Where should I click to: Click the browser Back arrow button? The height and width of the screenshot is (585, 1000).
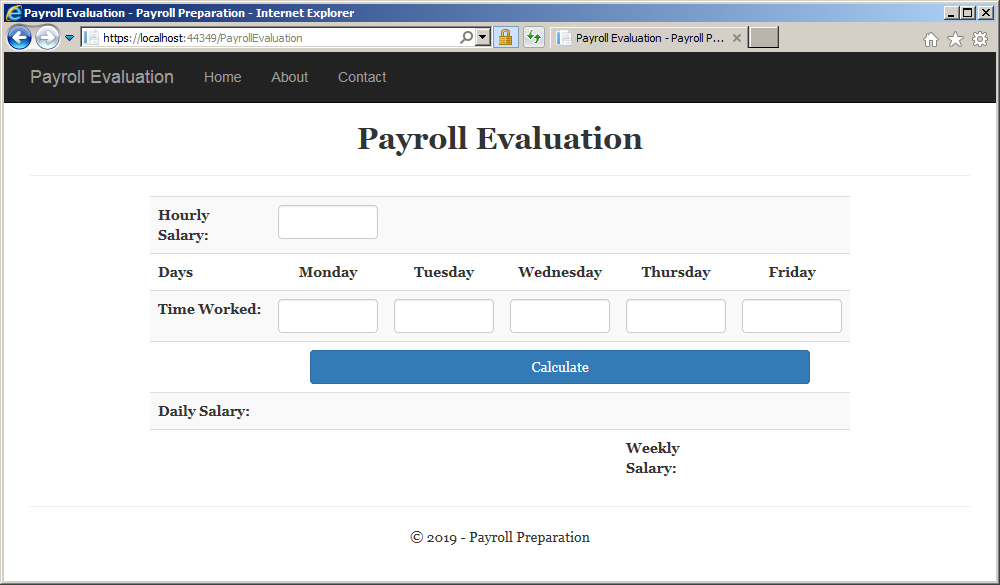[x=19, y=38]
